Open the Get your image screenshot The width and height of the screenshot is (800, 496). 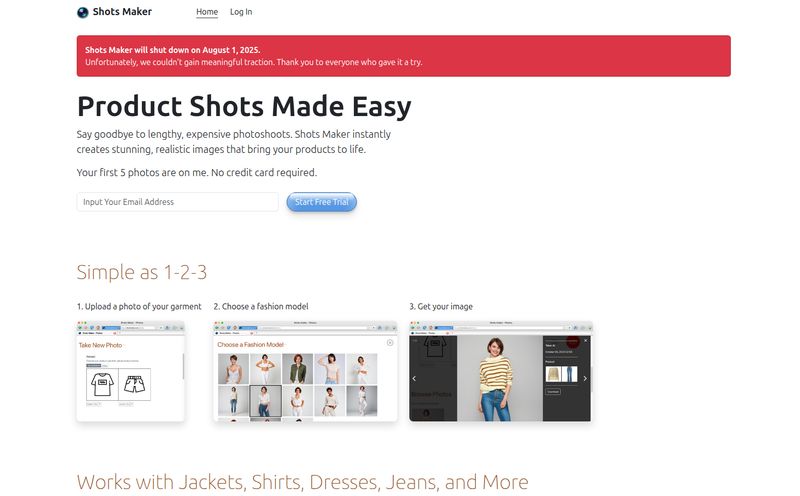501,371
